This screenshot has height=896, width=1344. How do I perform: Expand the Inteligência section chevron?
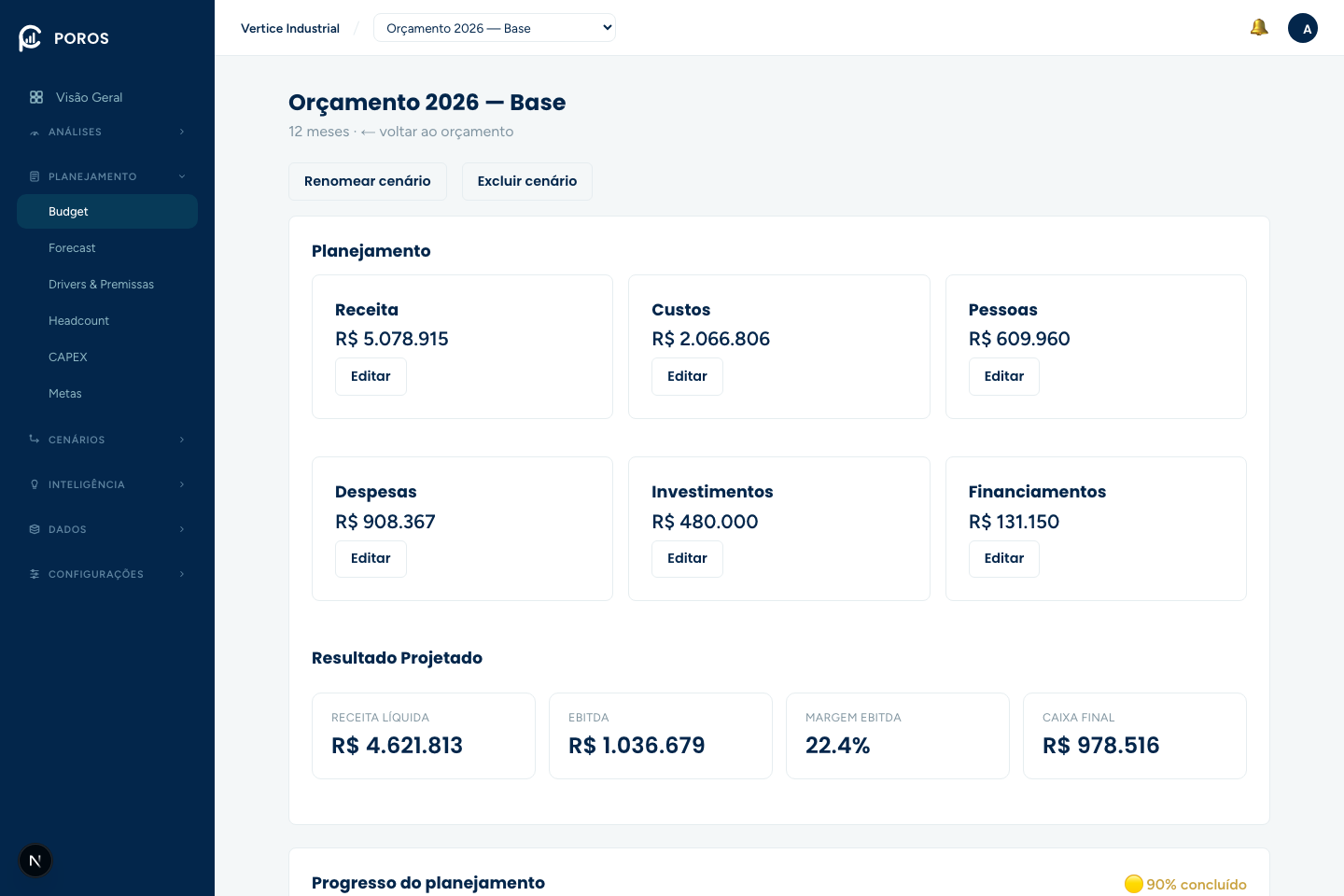[x=182, y=484]
